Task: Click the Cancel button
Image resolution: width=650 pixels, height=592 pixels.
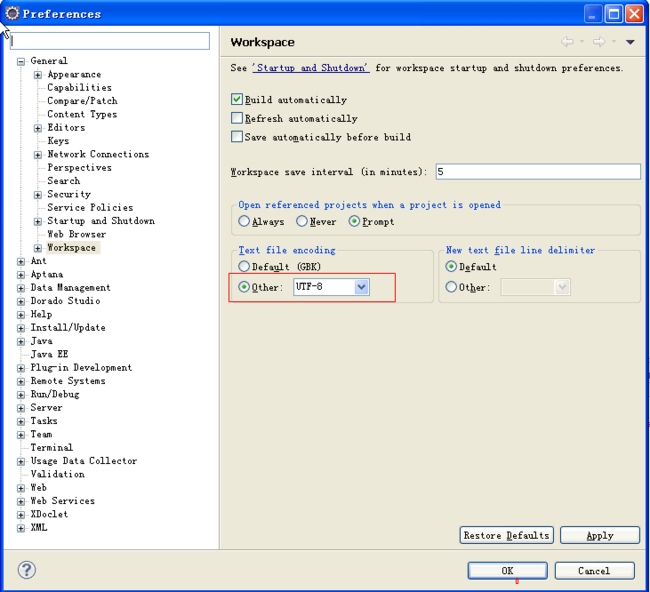Action: pos(594,570)
